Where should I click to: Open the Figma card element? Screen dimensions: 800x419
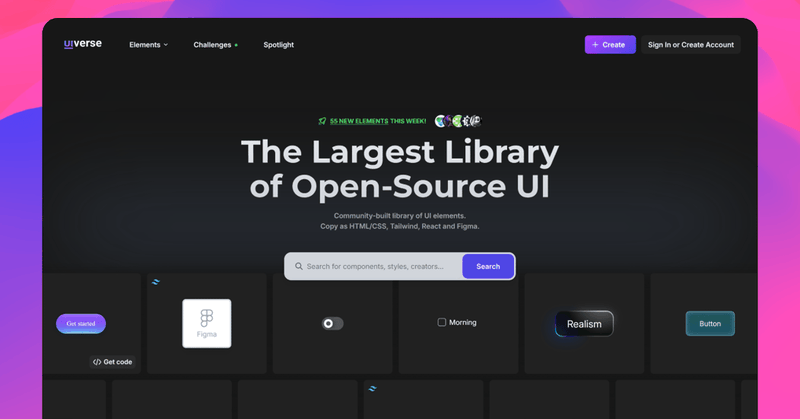pyautogui.click(x=207, y=323)
